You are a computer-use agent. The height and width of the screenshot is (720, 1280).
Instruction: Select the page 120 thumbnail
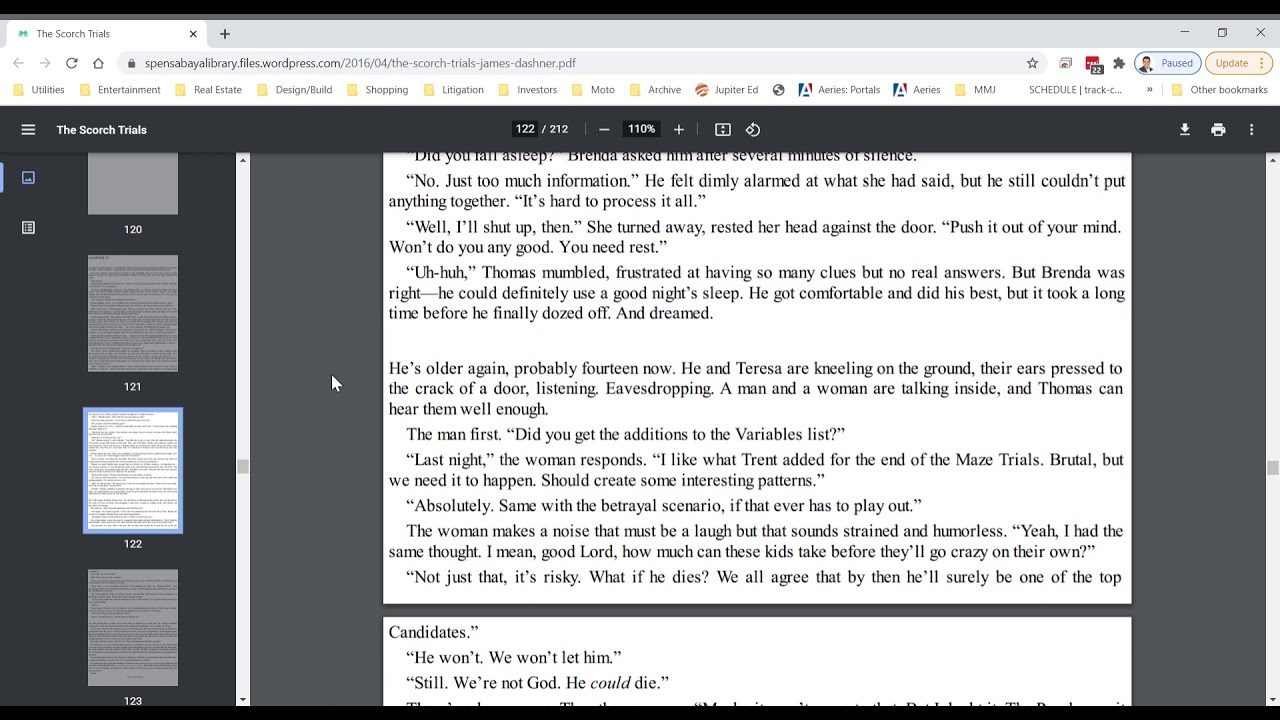click(133, 184)
